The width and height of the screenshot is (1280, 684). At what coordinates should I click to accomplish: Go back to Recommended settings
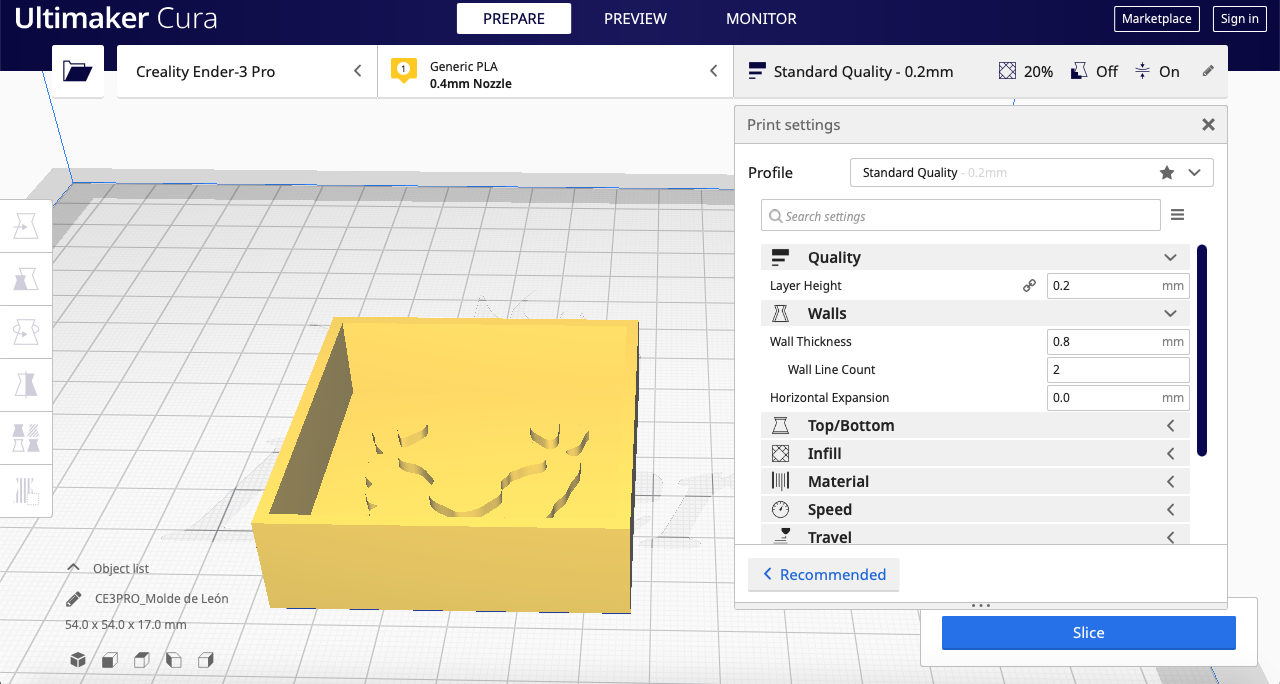pos(823,574)
